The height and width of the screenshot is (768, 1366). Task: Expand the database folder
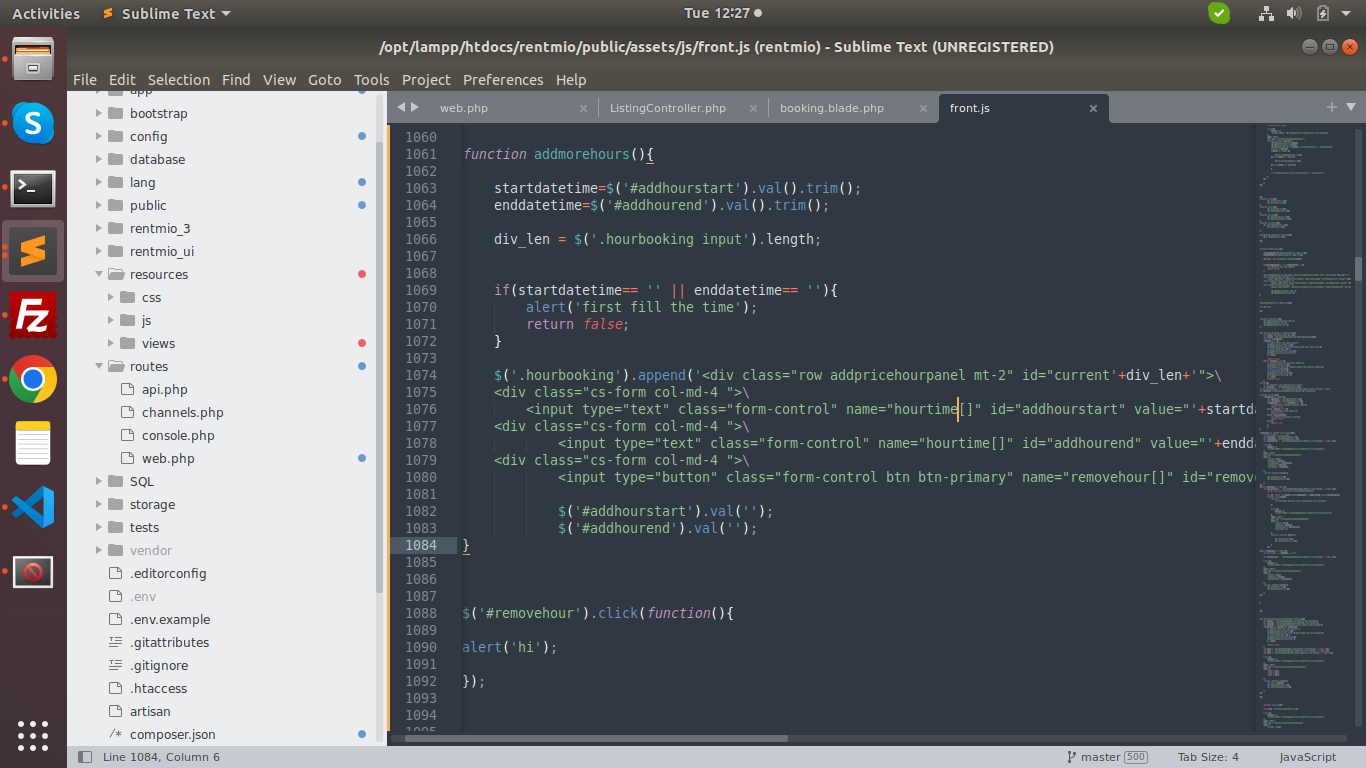tap(99, 159)
